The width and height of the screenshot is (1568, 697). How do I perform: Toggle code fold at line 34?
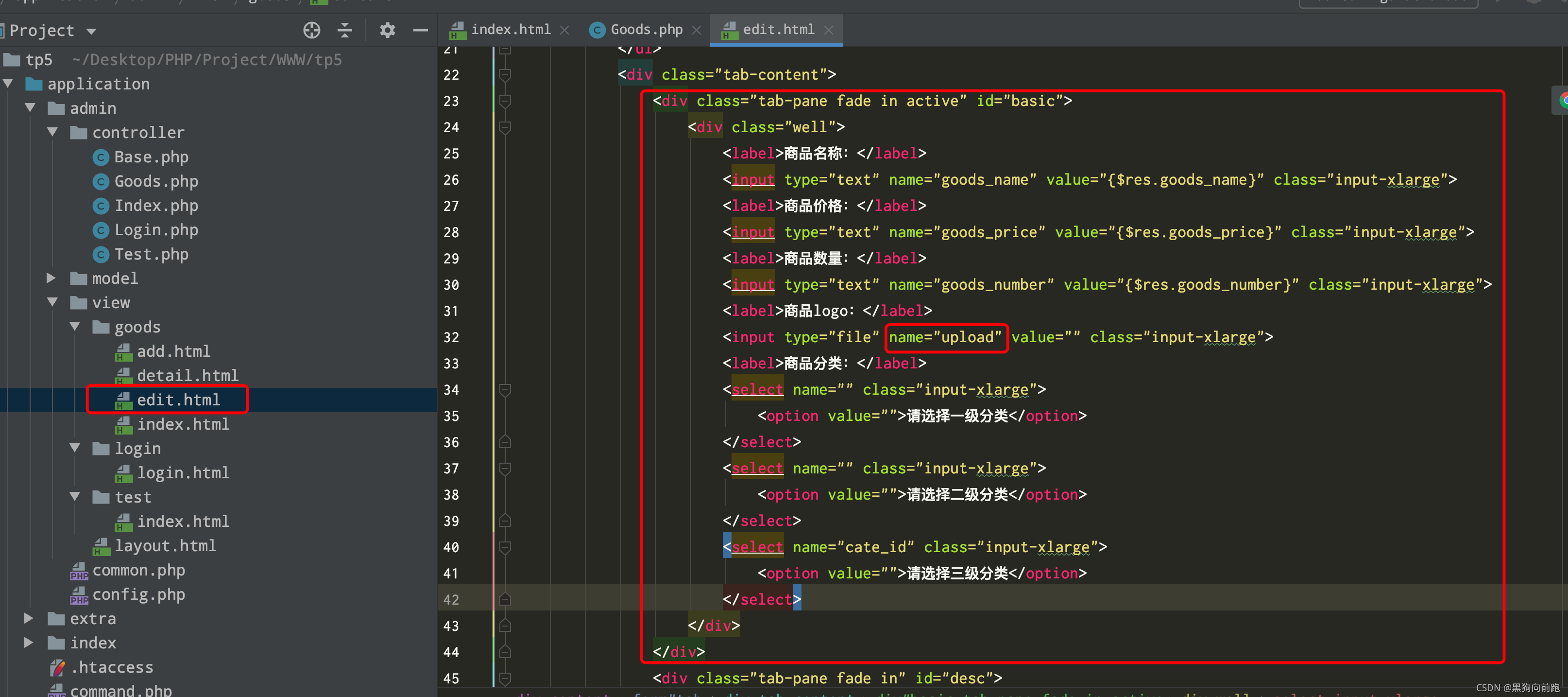click(505, 389)
